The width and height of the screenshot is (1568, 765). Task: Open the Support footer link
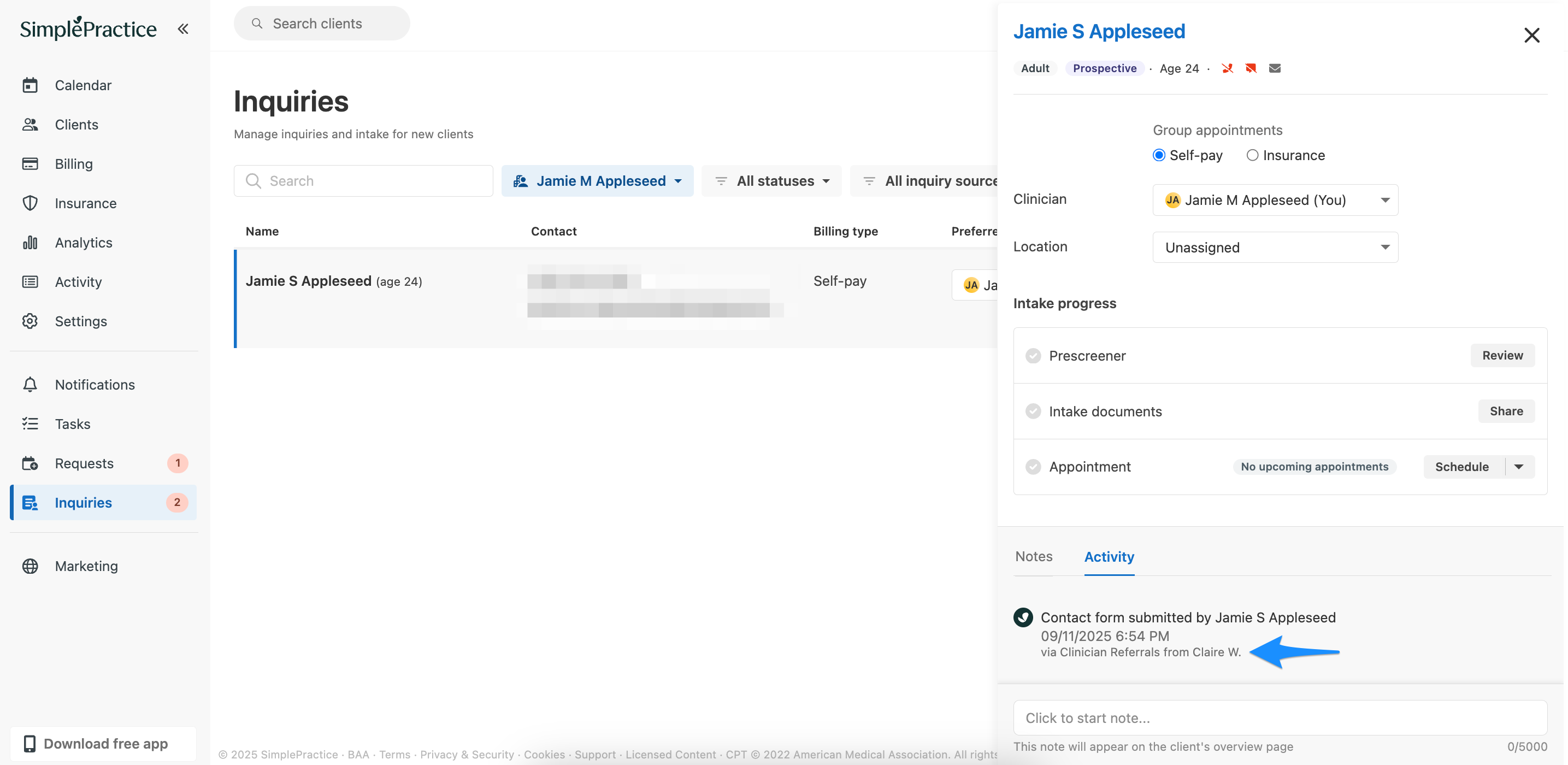point(595,754)
